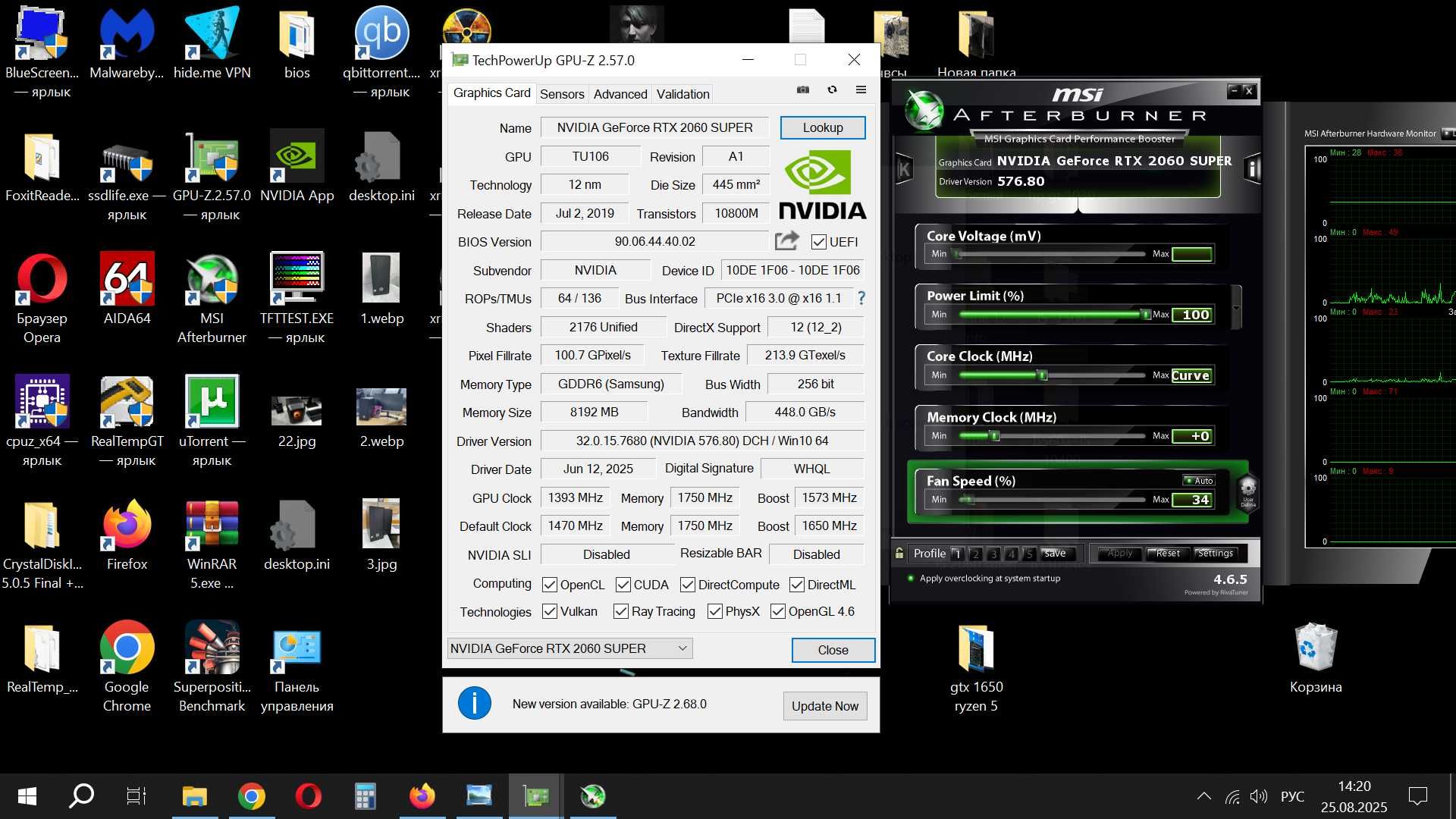Toggle the OpenCL checkbox
The image size is (1456, 819).
pyautogui.click(x=550, y=585)
